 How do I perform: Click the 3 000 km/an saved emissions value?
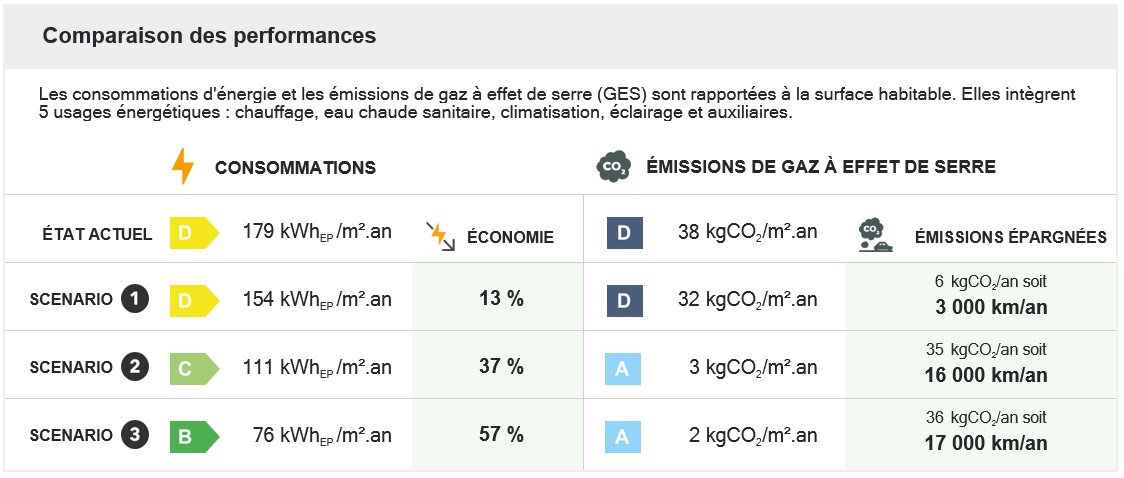pyautogui.click(x=988, y=307)
